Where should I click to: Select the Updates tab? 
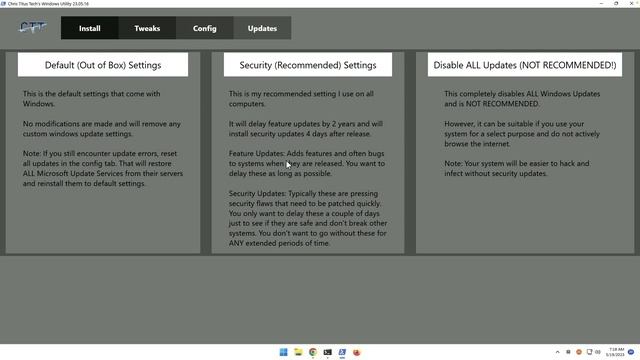(x=262, y=28)
